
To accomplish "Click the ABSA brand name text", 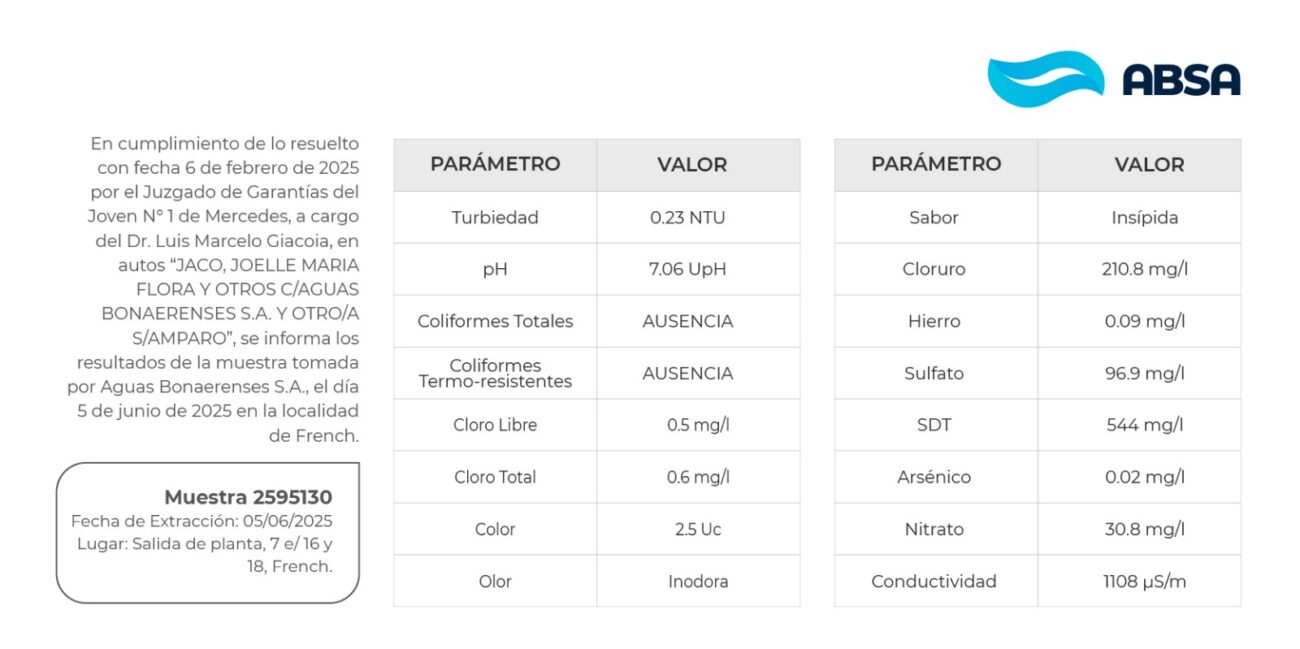I will (1181, 79).
